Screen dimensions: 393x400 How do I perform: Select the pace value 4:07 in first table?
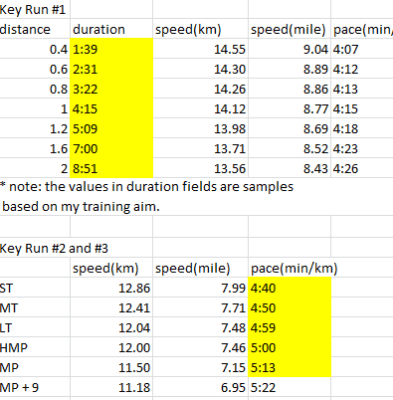pos(362,49)
